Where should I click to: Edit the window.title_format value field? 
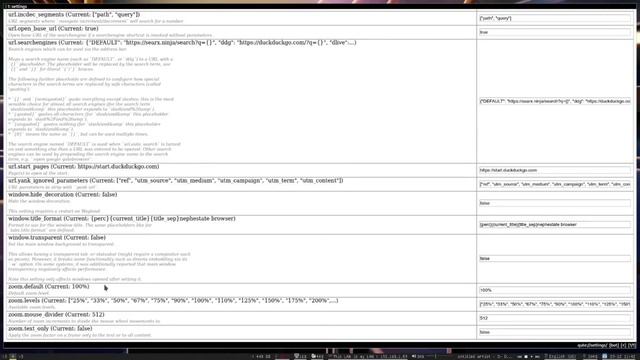pos(555,224)
